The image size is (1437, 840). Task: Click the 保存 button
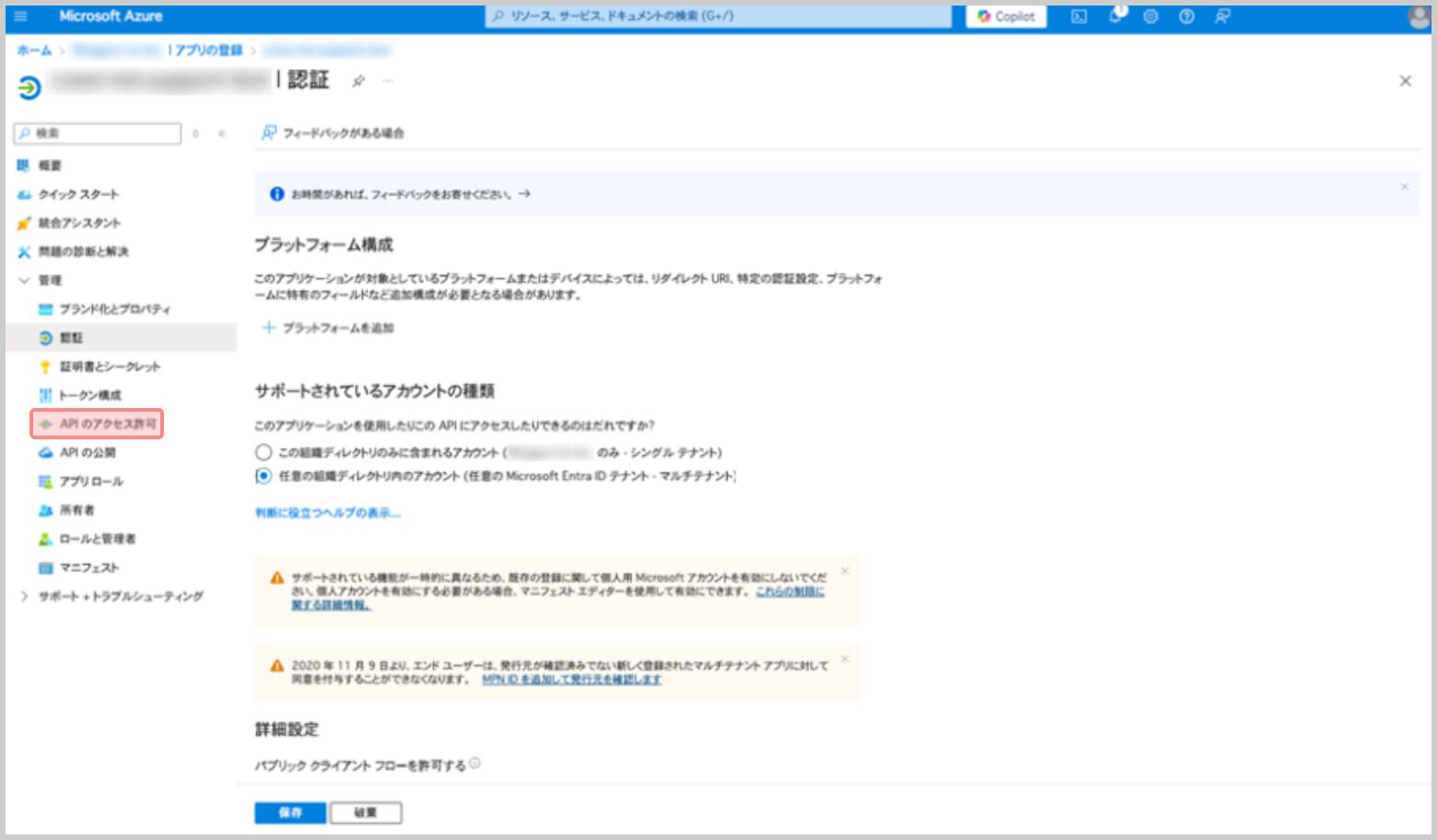(x=290, y=812)
